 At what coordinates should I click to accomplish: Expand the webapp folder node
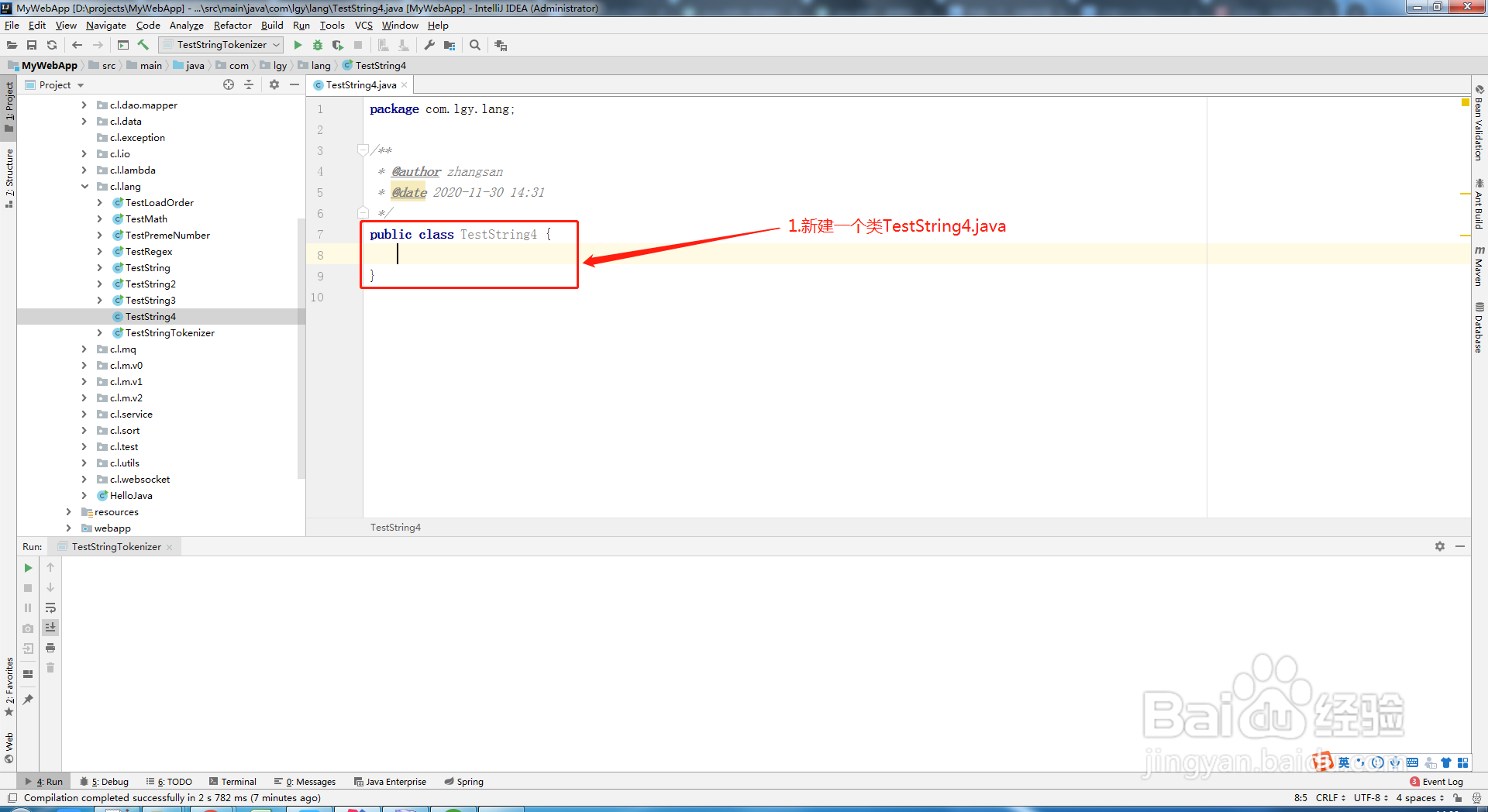click(x=69, y=528)
